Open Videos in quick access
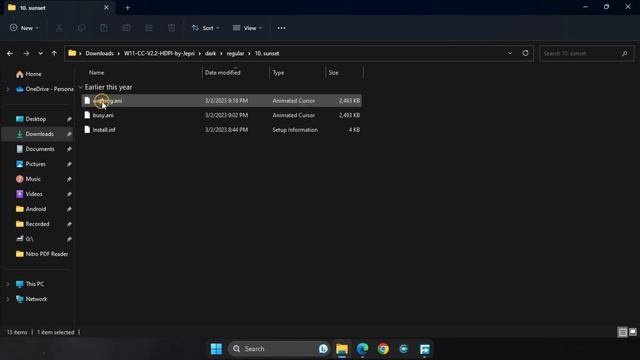The height and width of the screenshot is (360, 640). pos(29,194)
